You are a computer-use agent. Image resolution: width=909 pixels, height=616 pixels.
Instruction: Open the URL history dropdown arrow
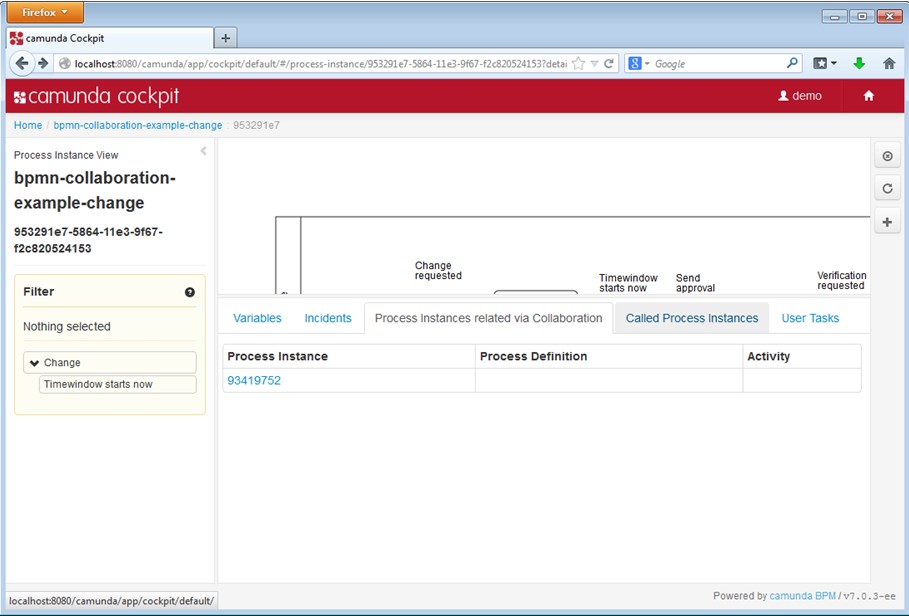pos(594,64)
